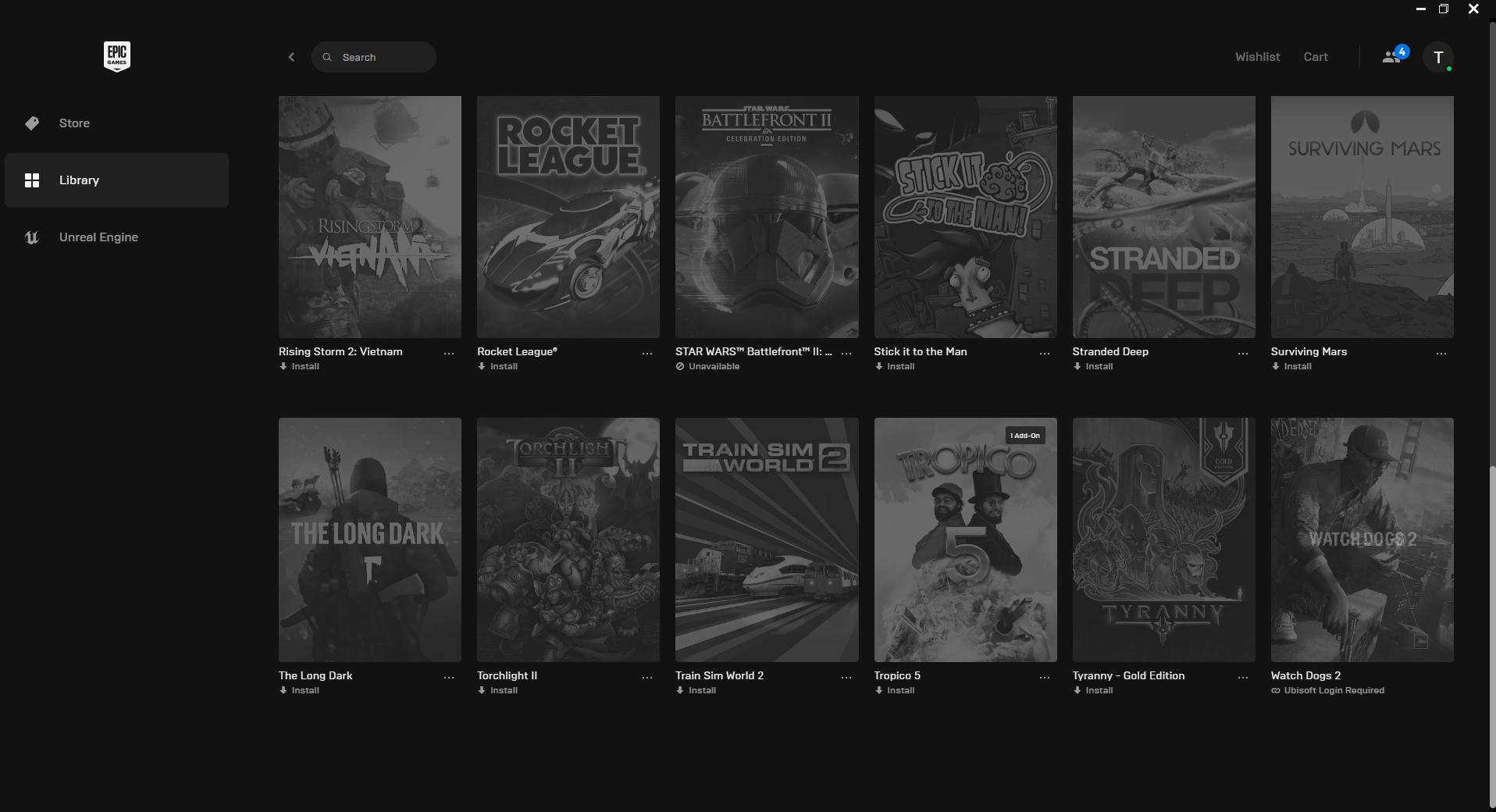This screenshot has width=1496, height=812.
Task: Open options menu for Torchlight II
Action: pyautogui.click(x=647, y=678)
